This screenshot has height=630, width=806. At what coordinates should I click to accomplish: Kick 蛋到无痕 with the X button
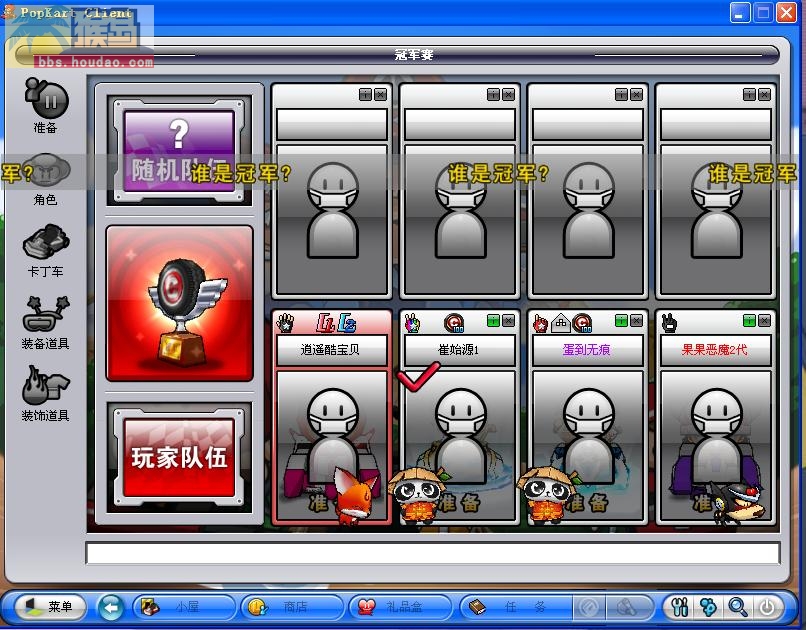click(x=636, y=321)
